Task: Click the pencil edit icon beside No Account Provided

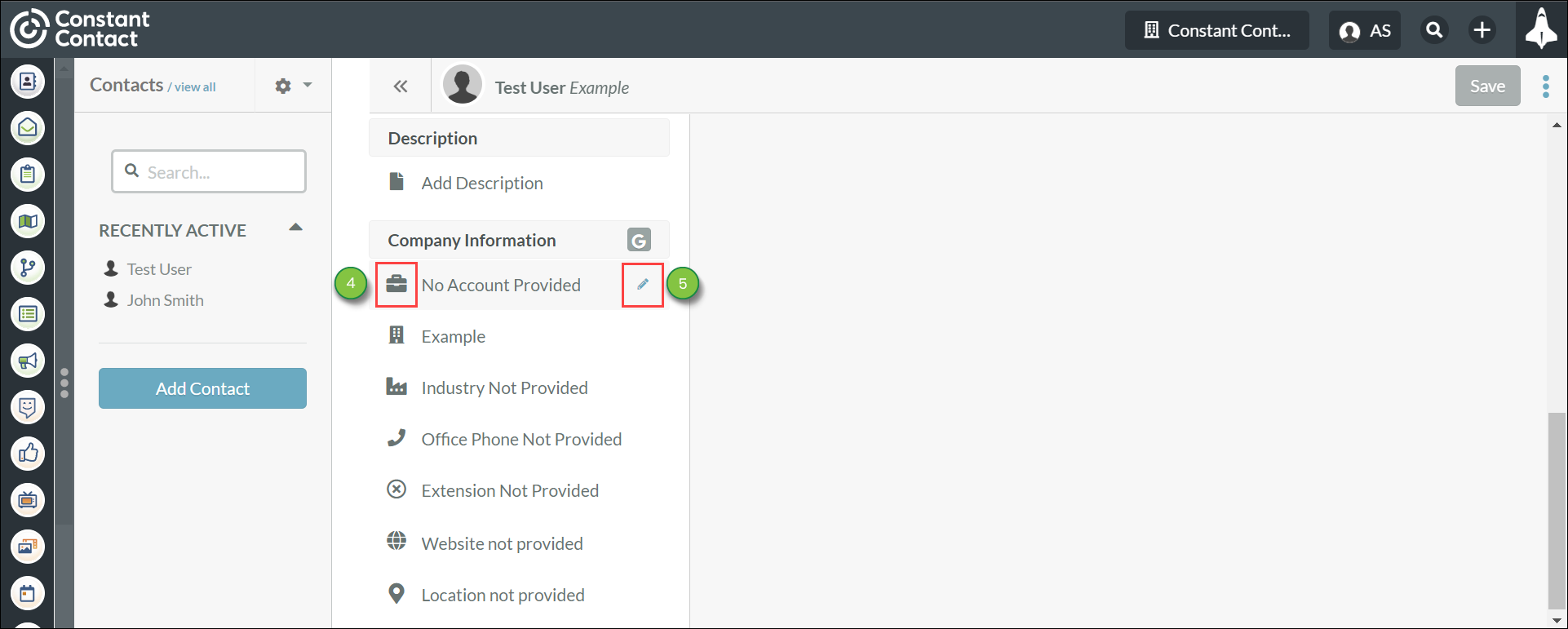Action: tap(643, 284)
